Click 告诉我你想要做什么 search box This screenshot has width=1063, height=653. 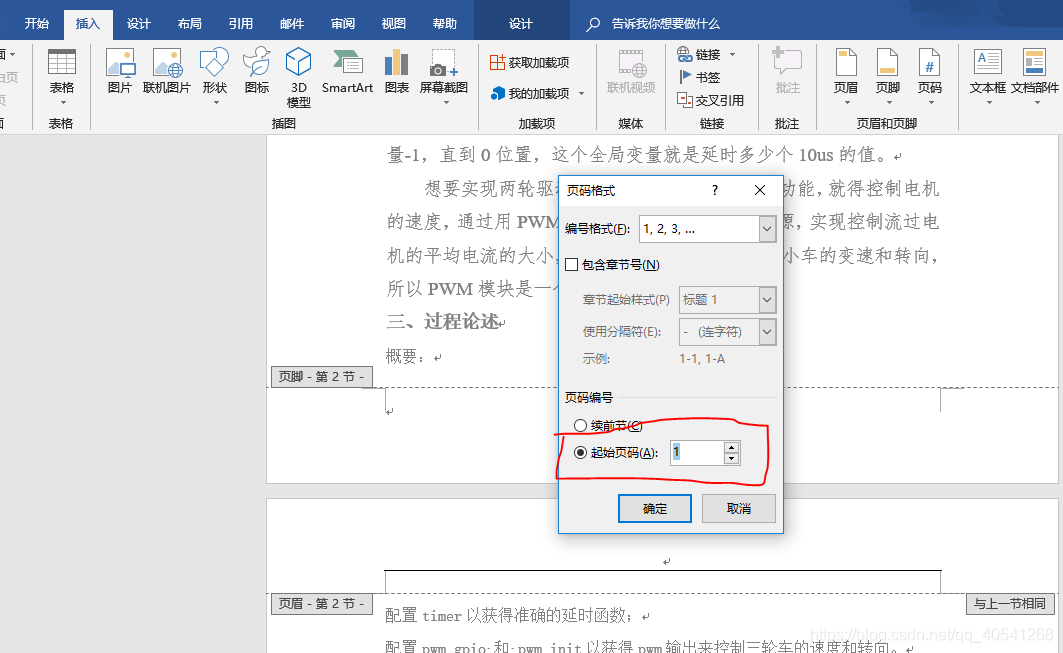[x=666, y=24]
